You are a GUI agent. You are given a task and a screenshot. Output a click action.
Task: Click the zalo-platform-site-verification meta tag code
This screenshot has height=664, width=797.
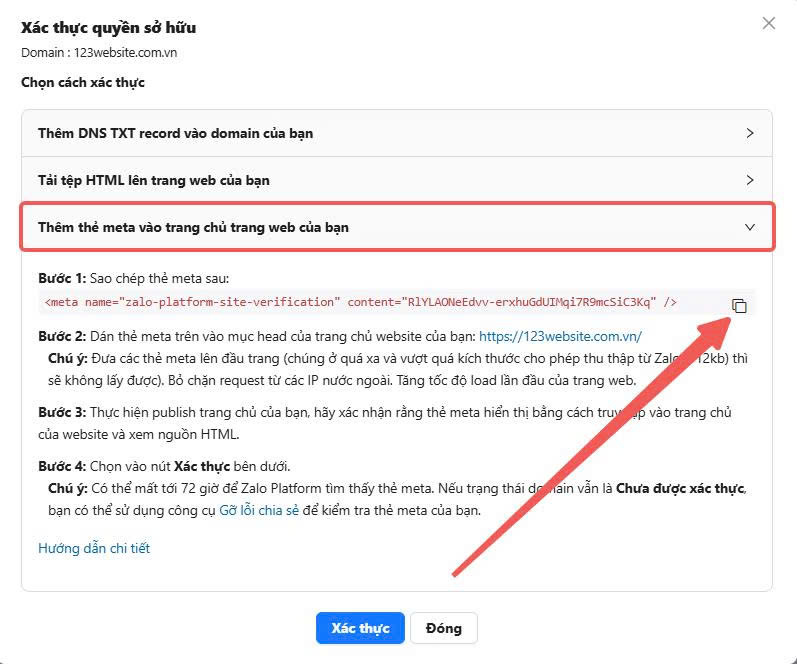[360, 302]
